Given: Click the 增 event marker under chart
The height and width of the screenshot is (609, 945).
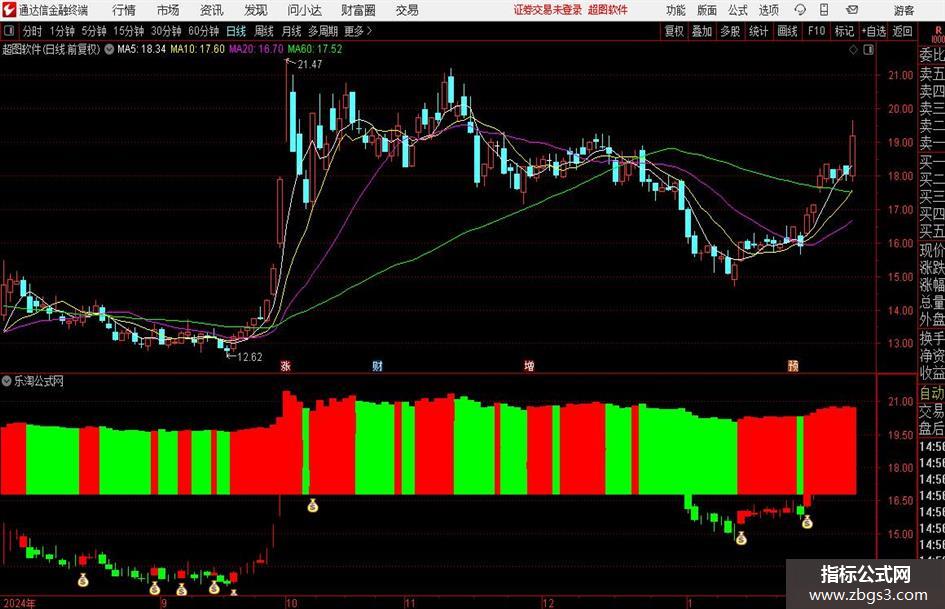Looking at the screenshot, I should [529, 366].
